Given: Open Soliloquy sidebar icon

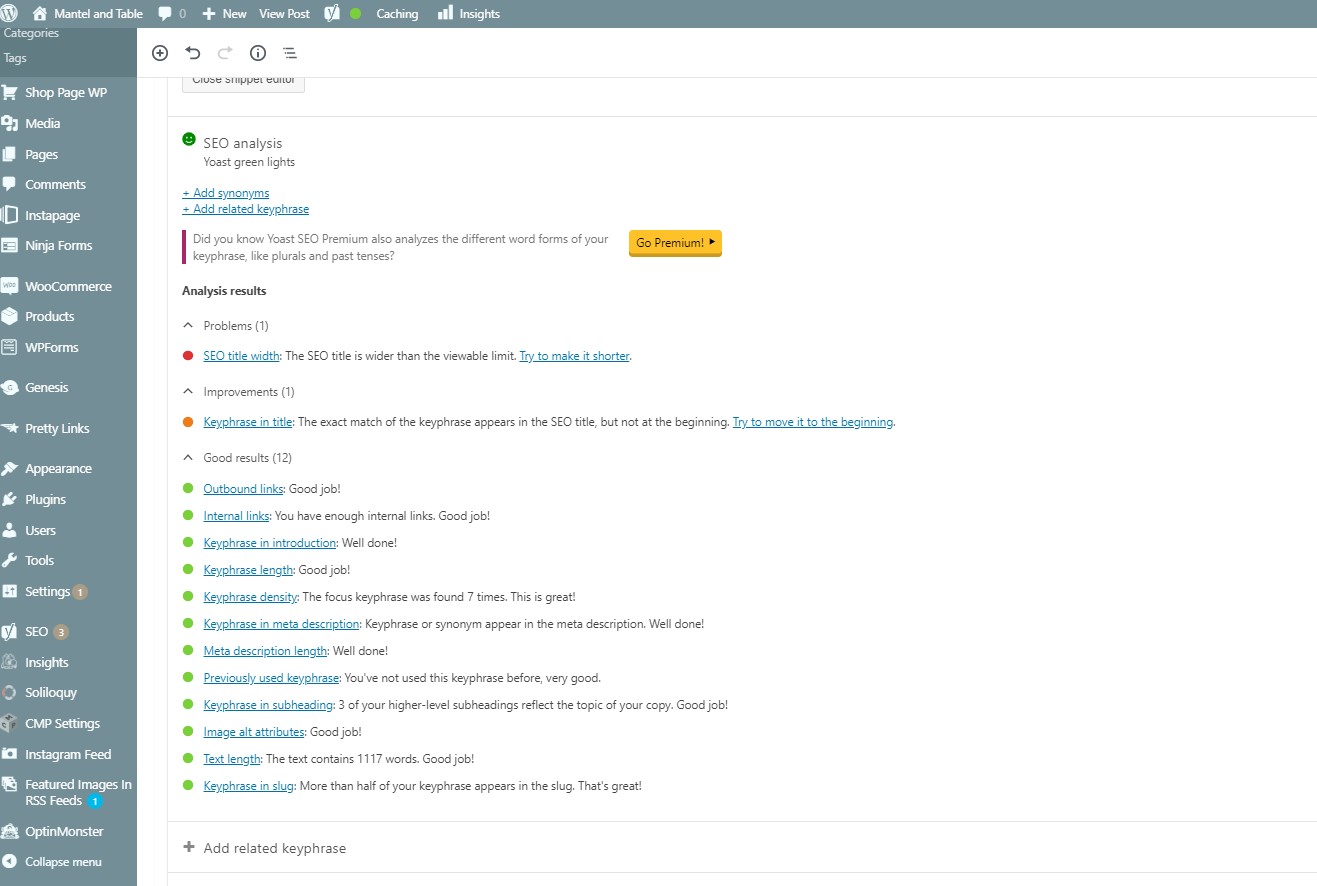Looking at the screenshot, I should point(10,692).
